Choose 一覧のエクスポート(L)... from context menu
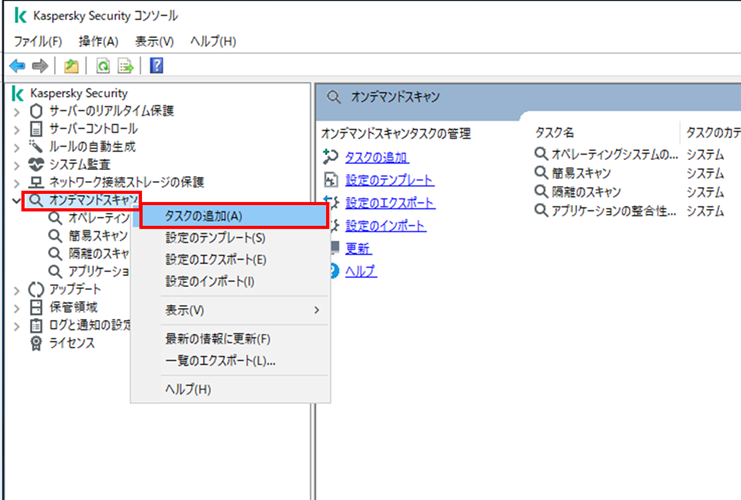Image resolution: width=741 pixels, height=500 pixels. (231, 361)
